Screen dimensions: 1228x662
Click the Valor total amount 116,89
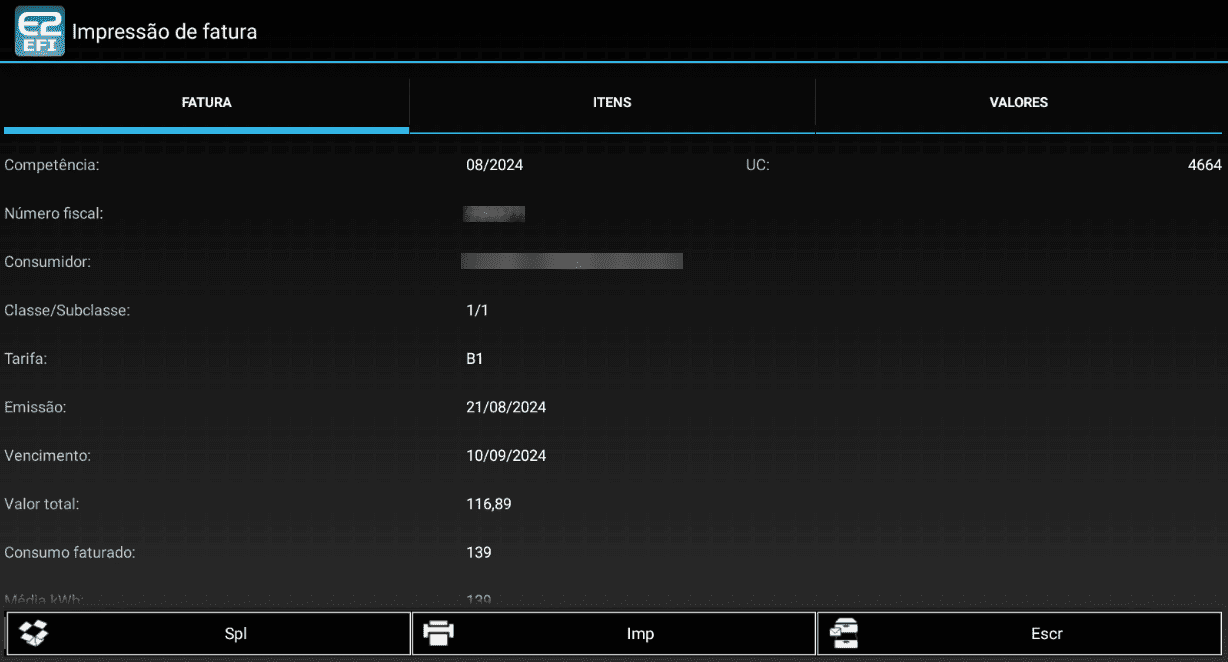[489, 504]
